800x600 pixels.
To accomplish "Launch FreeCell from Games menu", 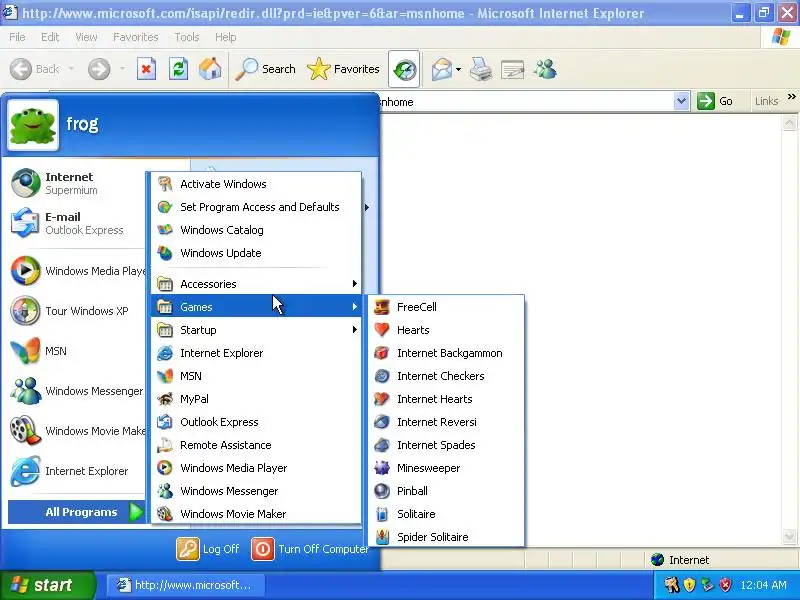I will 446,307.
